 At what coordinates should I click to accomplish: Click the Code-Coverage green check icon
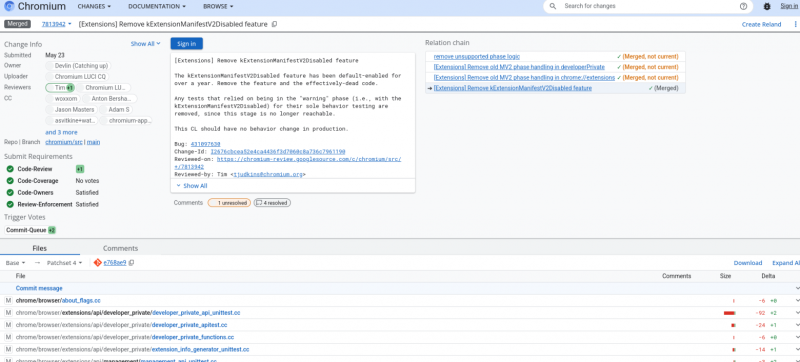[x=10, y=180]
